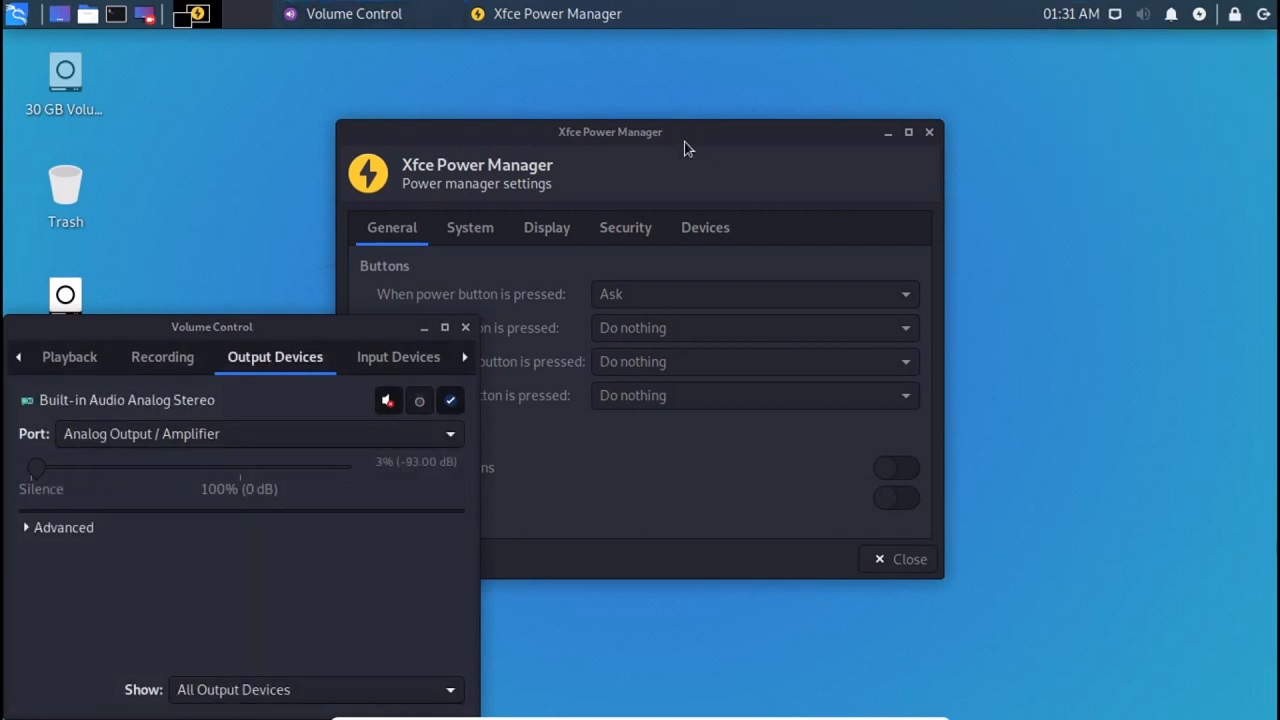The height and width of the screenshot is (720, 1280).
Task: Click the power manager tray icon
Action: tap(1199, 14)
